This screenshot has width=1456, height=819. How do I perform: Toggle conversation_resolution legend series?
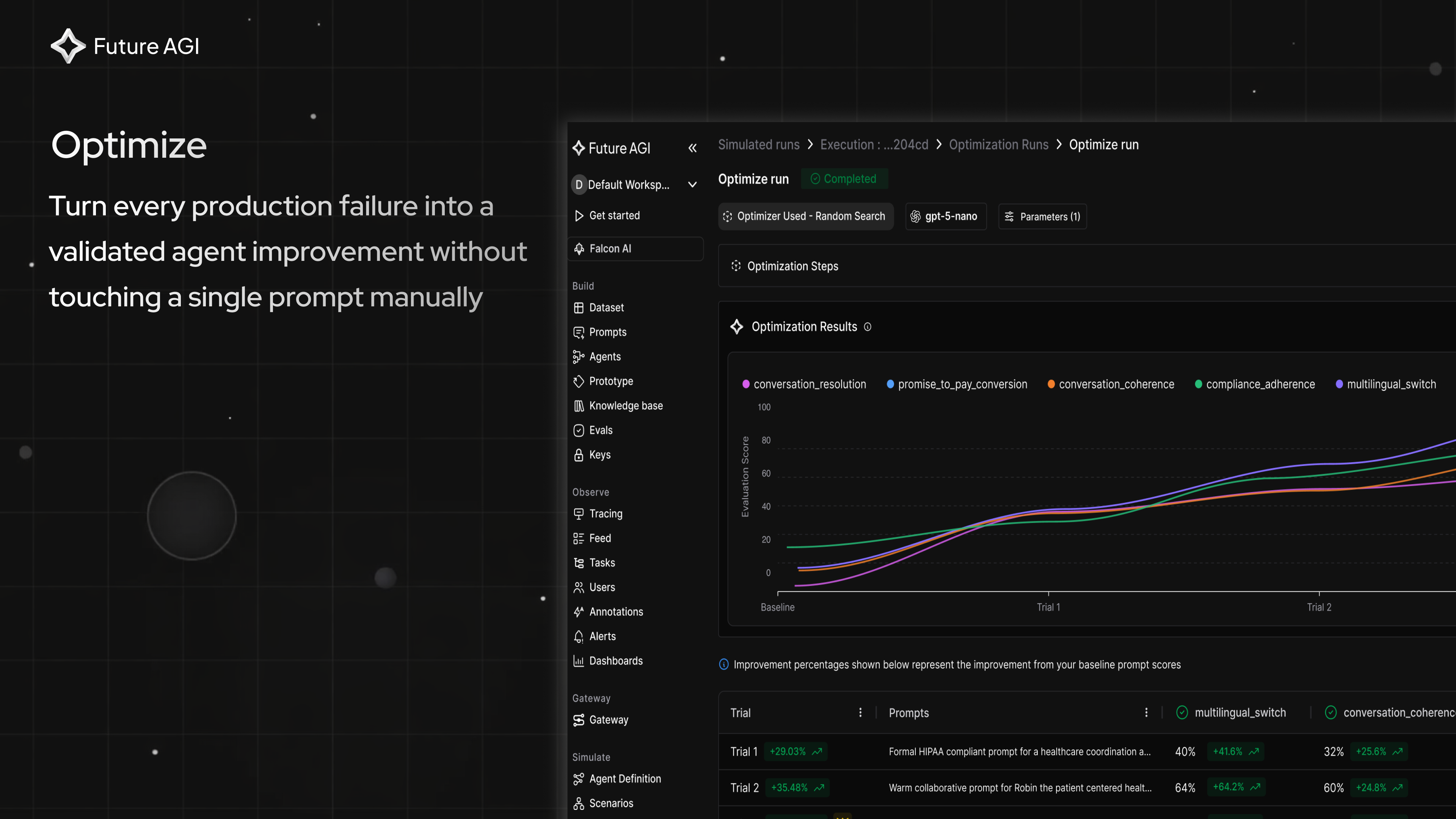(x=804, y=384)
